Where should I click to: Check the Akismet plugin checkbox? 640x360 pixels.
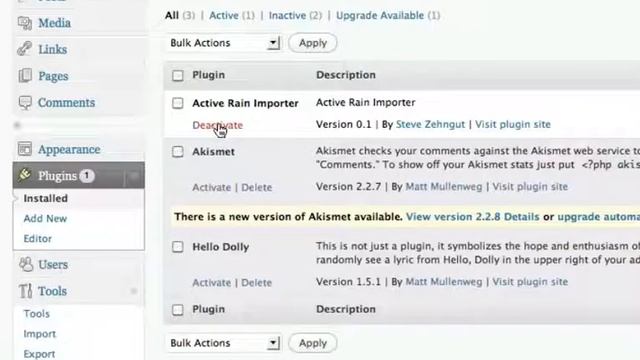pyautogui.click(x=178, y=151)
